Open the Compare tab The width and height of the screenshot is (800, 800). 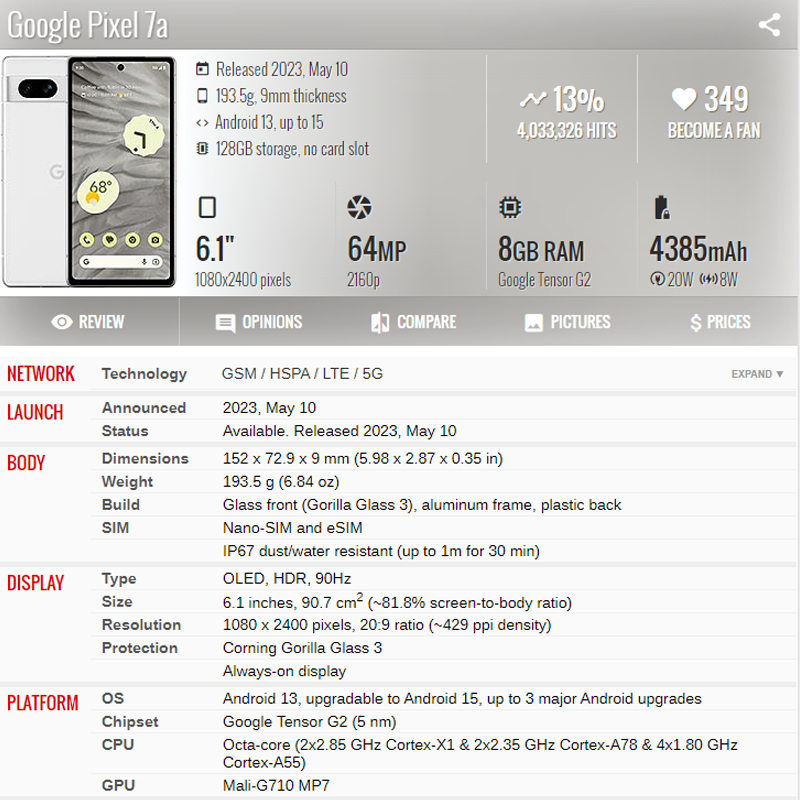[x=413, y=322]
